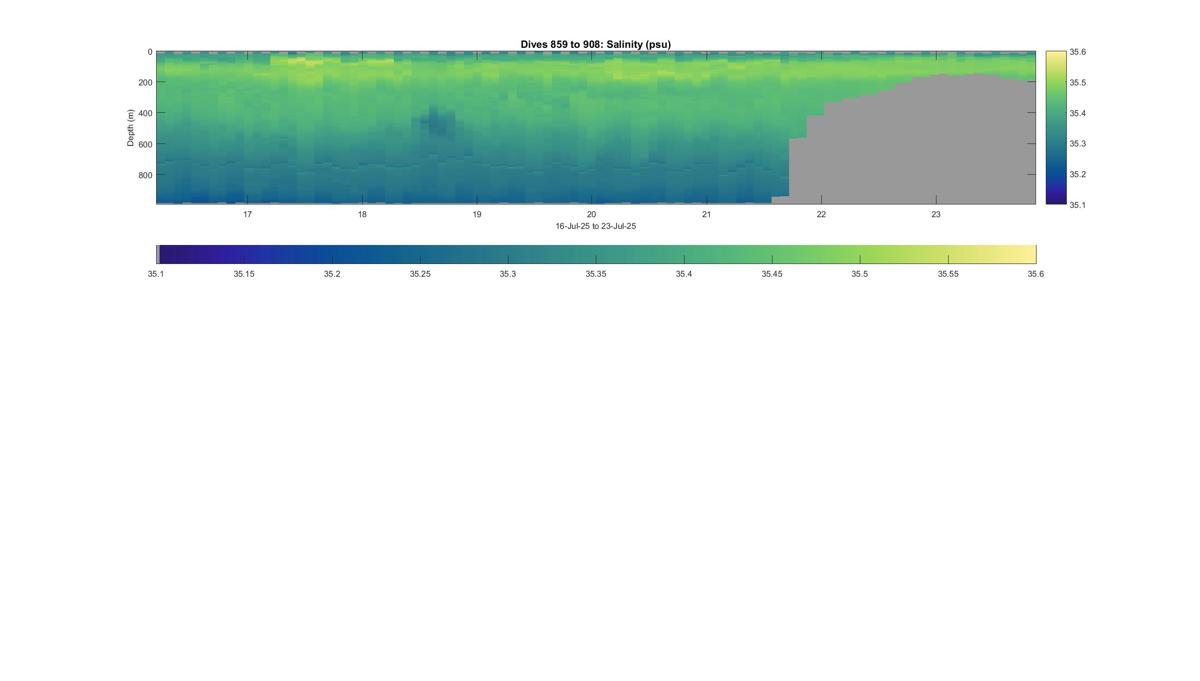Click x-axis tick label 17

247,215
